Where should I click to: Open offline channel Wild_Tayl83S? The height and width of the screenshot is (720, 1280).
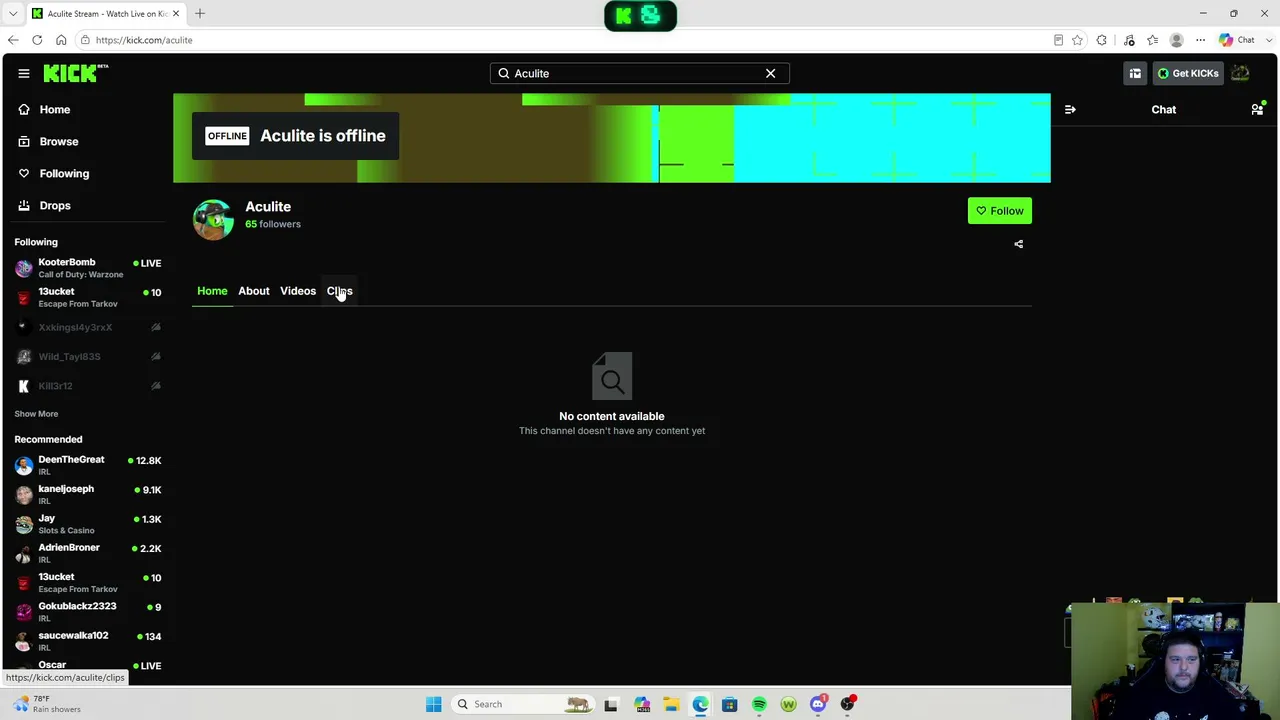point(88,356)
